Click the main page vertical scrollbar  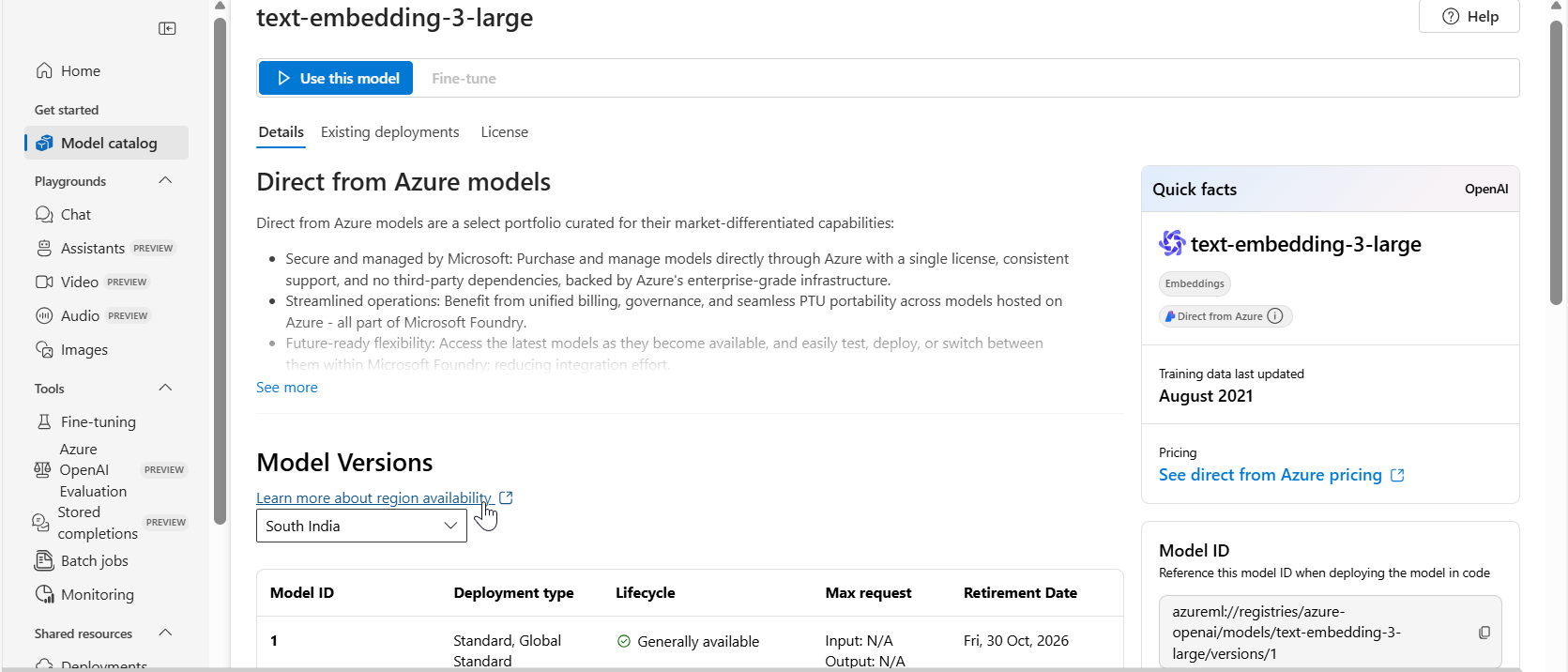click(x=1556, y=164)
